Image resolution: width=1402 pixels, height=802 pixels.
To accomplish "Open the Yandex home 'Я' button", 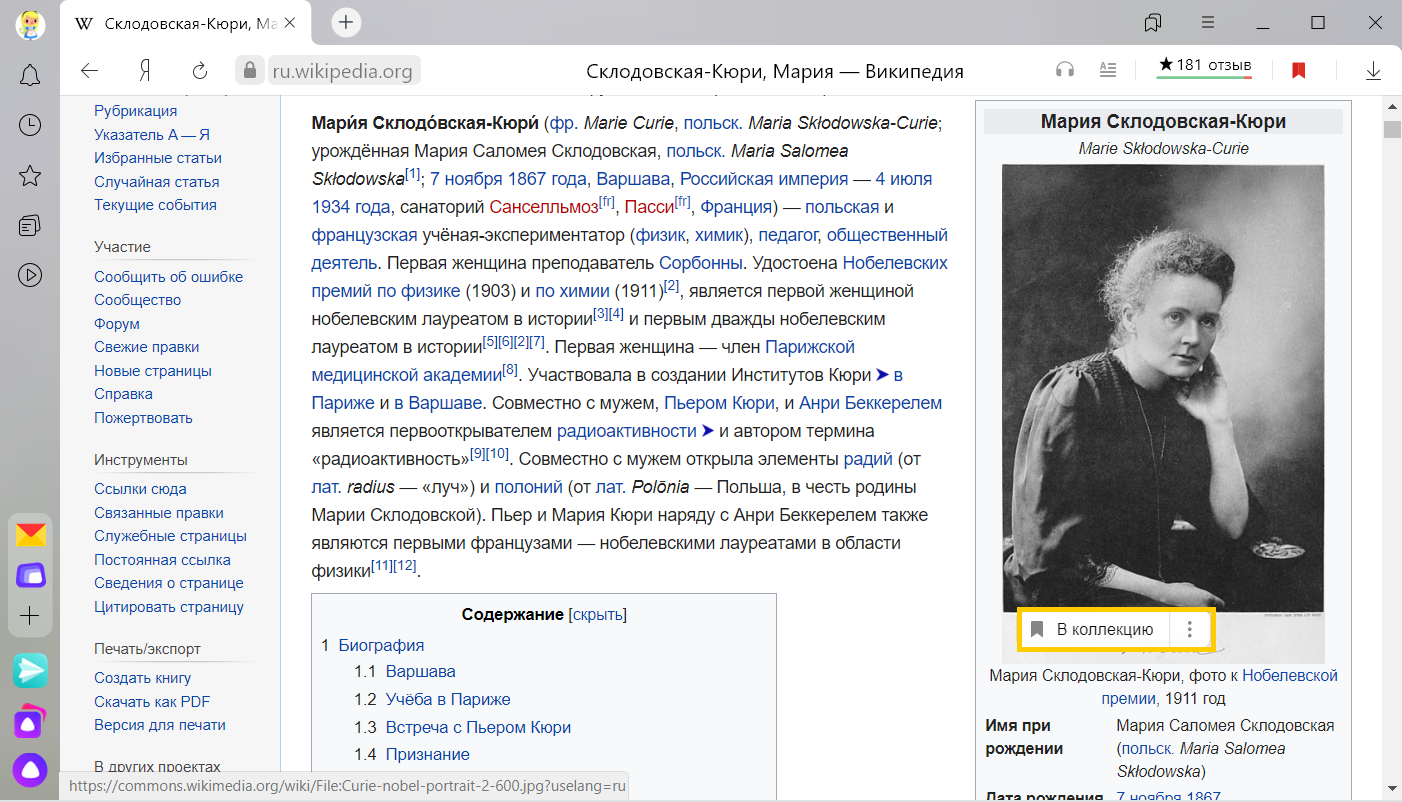I will click(145, 70).
